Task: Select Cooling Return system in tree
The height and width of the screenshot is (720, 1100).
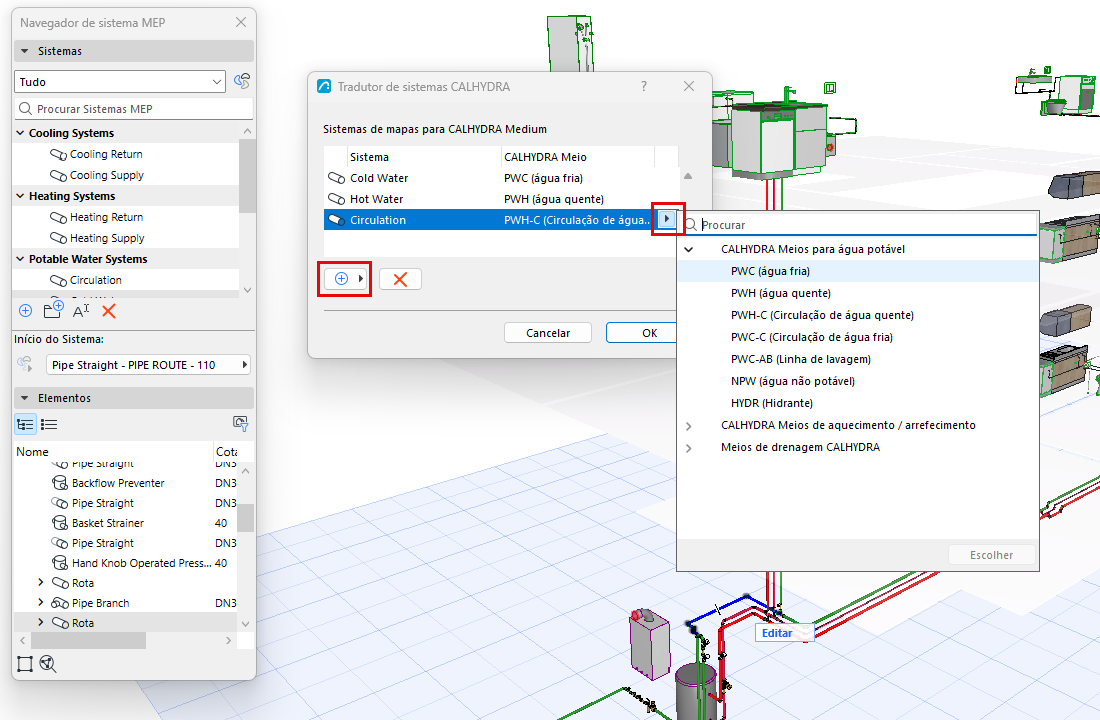Action: pyautogui.click(x=106, y=154)
